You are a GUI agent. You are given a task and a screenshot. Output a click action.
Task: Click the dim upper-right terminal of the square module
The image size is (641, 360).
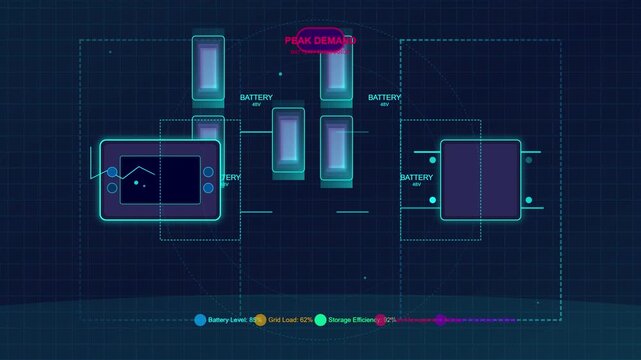click(529, 160)
